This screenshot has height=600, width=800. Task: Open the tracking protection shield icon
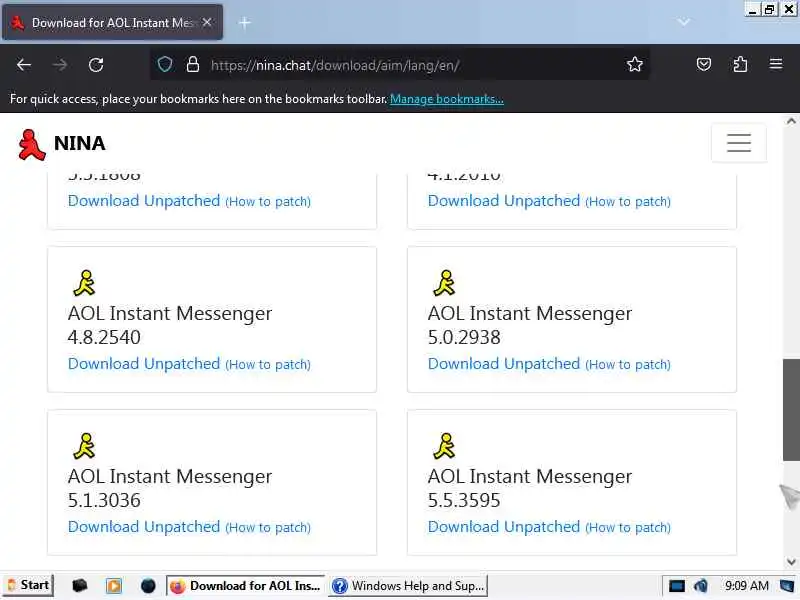[165, 65]
